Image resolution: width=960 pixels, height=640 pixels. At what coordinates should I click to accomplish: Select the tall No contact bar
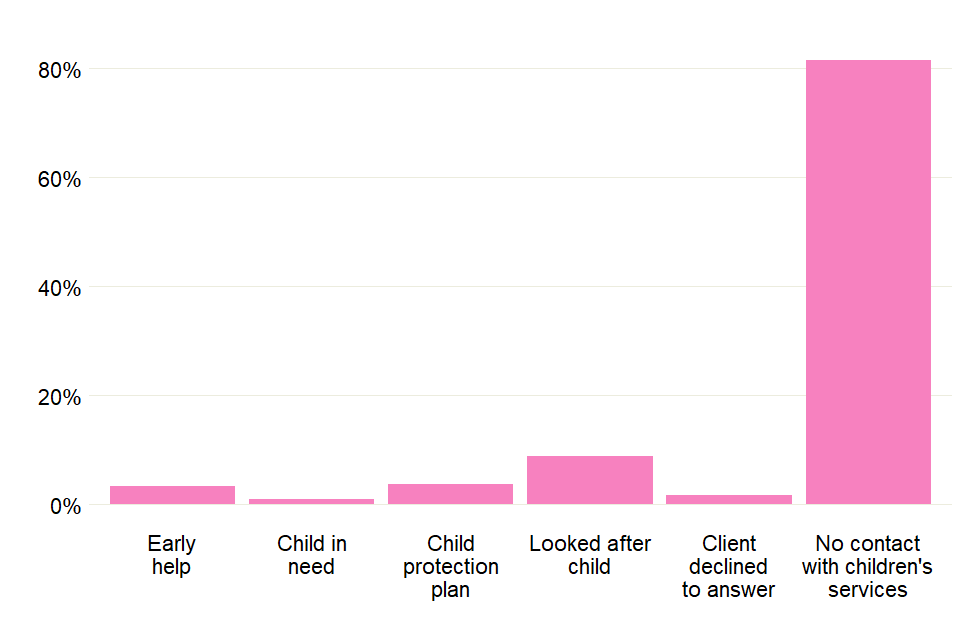868,282
